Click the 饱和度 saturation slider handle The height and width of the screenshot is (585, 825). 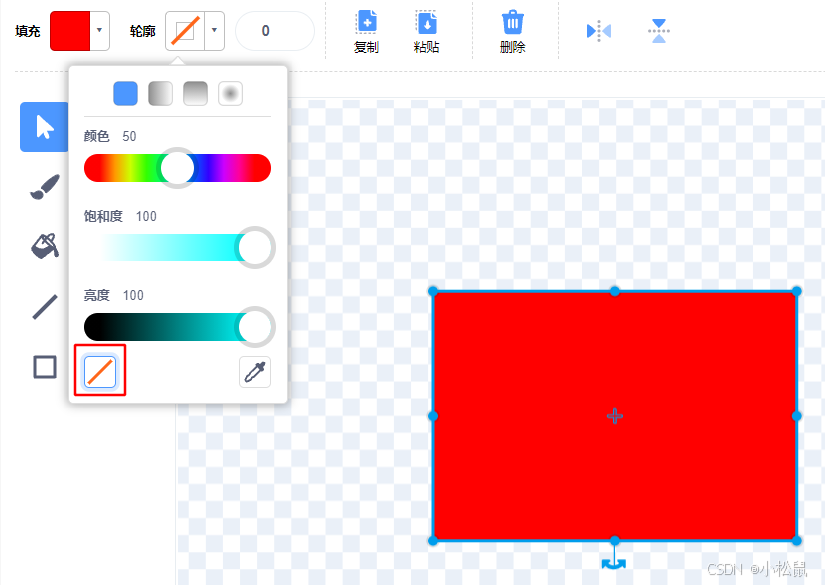pyautogui.click(x=255, y=247)
